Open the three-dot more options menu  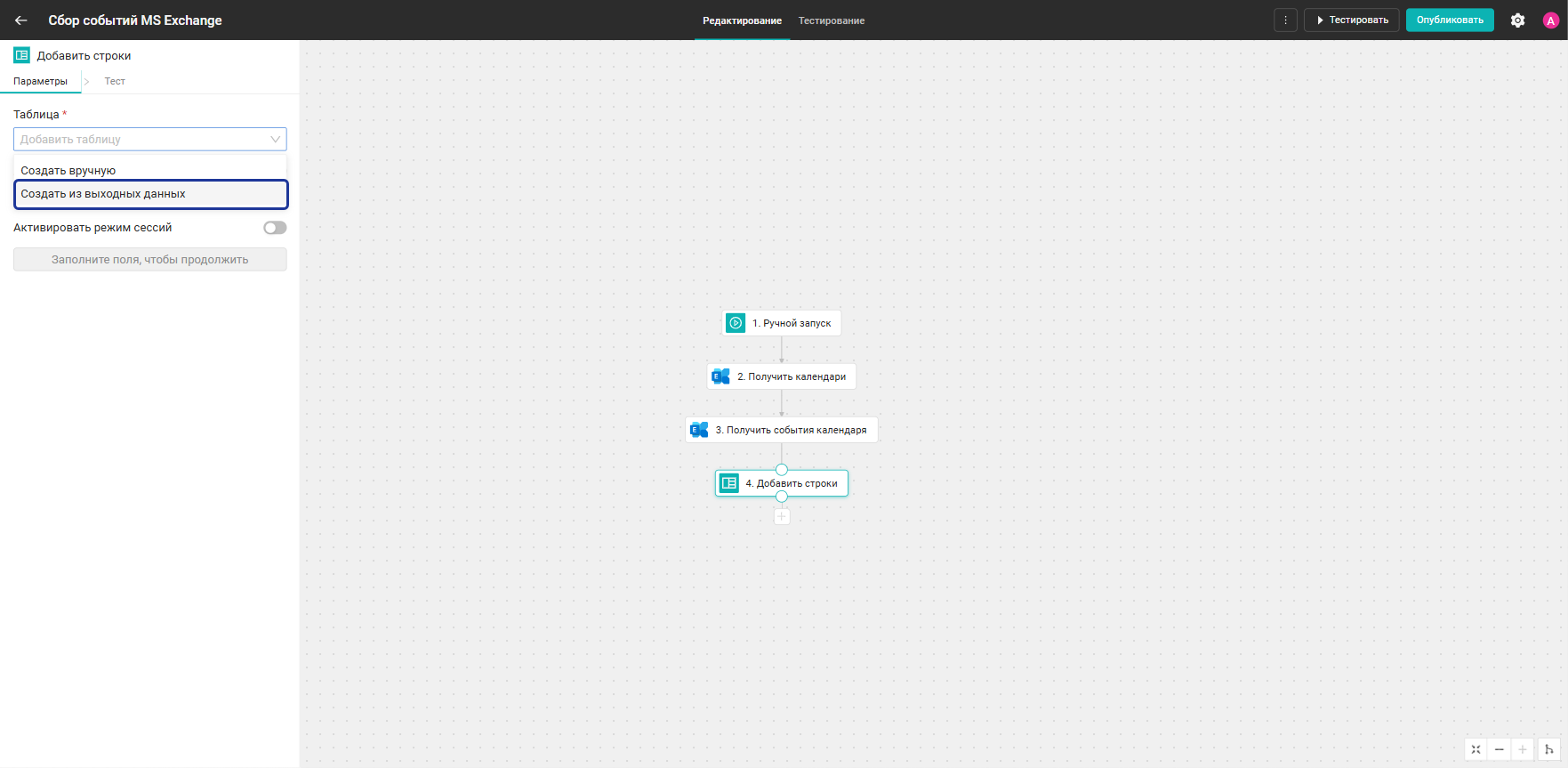tap(1285, 20)
